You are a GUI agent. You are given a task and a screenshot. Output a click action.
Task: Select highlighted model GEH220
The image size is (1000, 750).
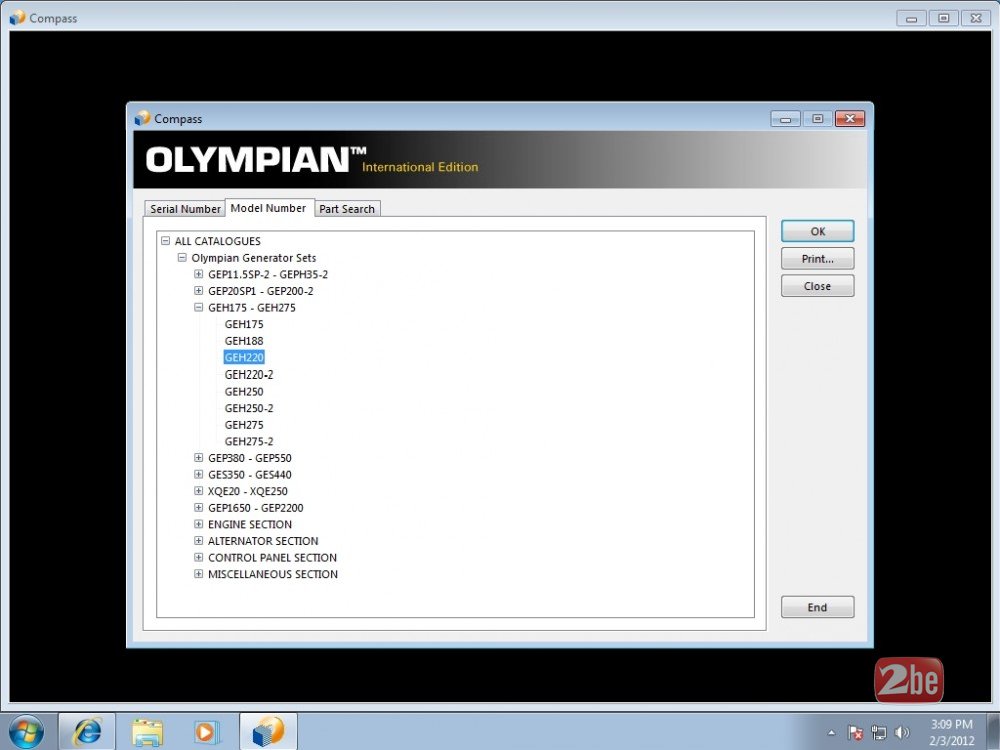click(x=244, y=358)
